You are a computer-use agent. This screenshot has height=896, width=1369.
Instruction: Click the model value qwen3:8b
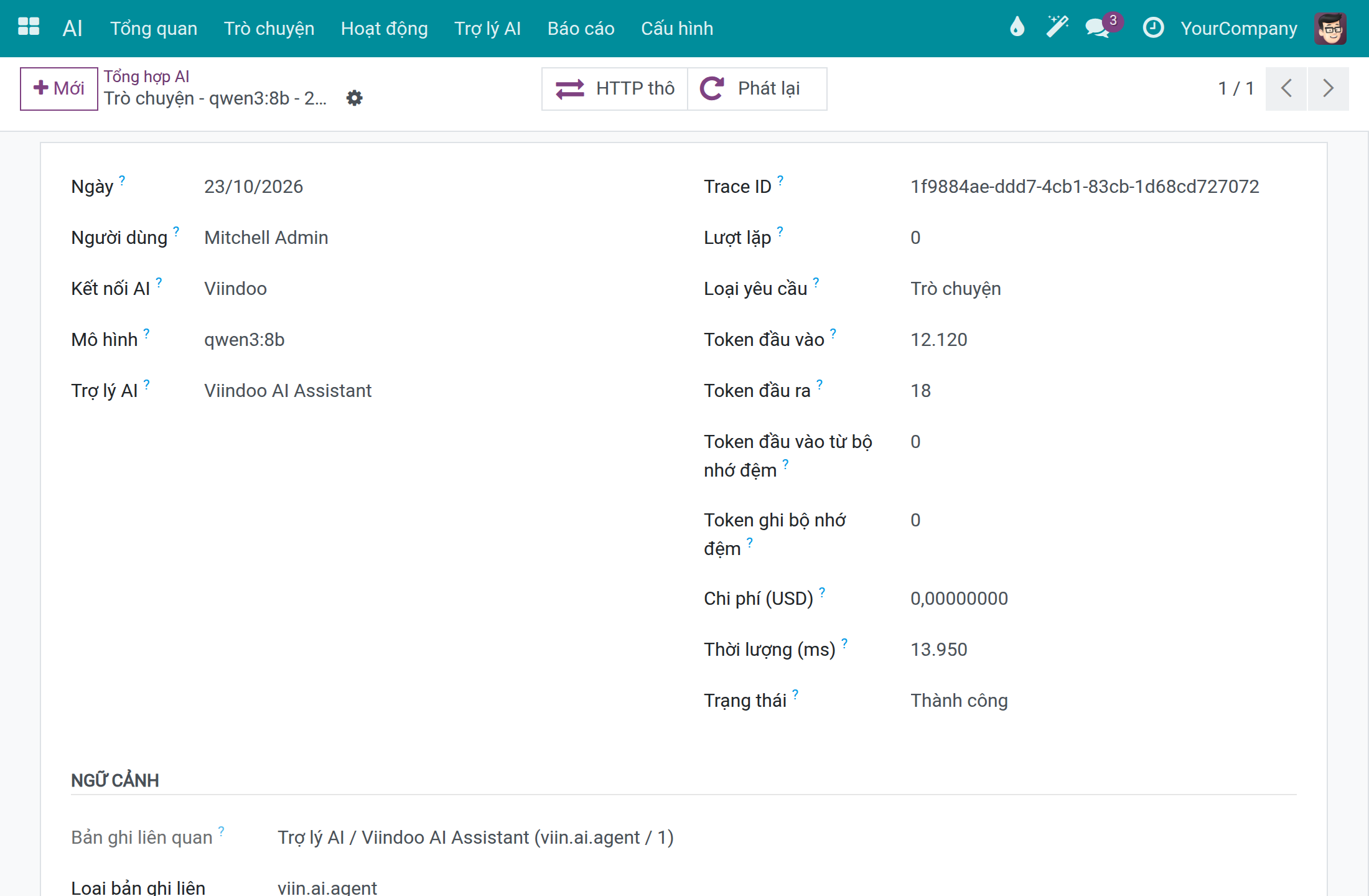244,339
